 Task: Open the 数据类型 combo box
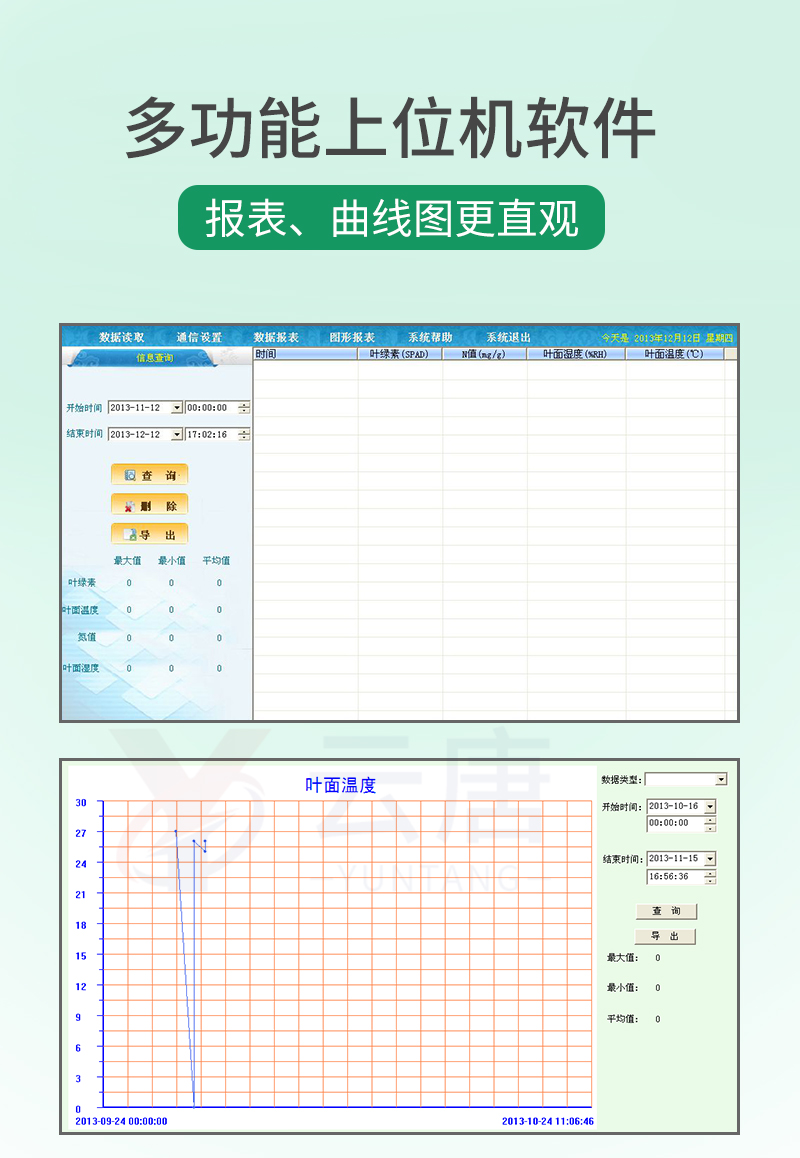[721, 780]
